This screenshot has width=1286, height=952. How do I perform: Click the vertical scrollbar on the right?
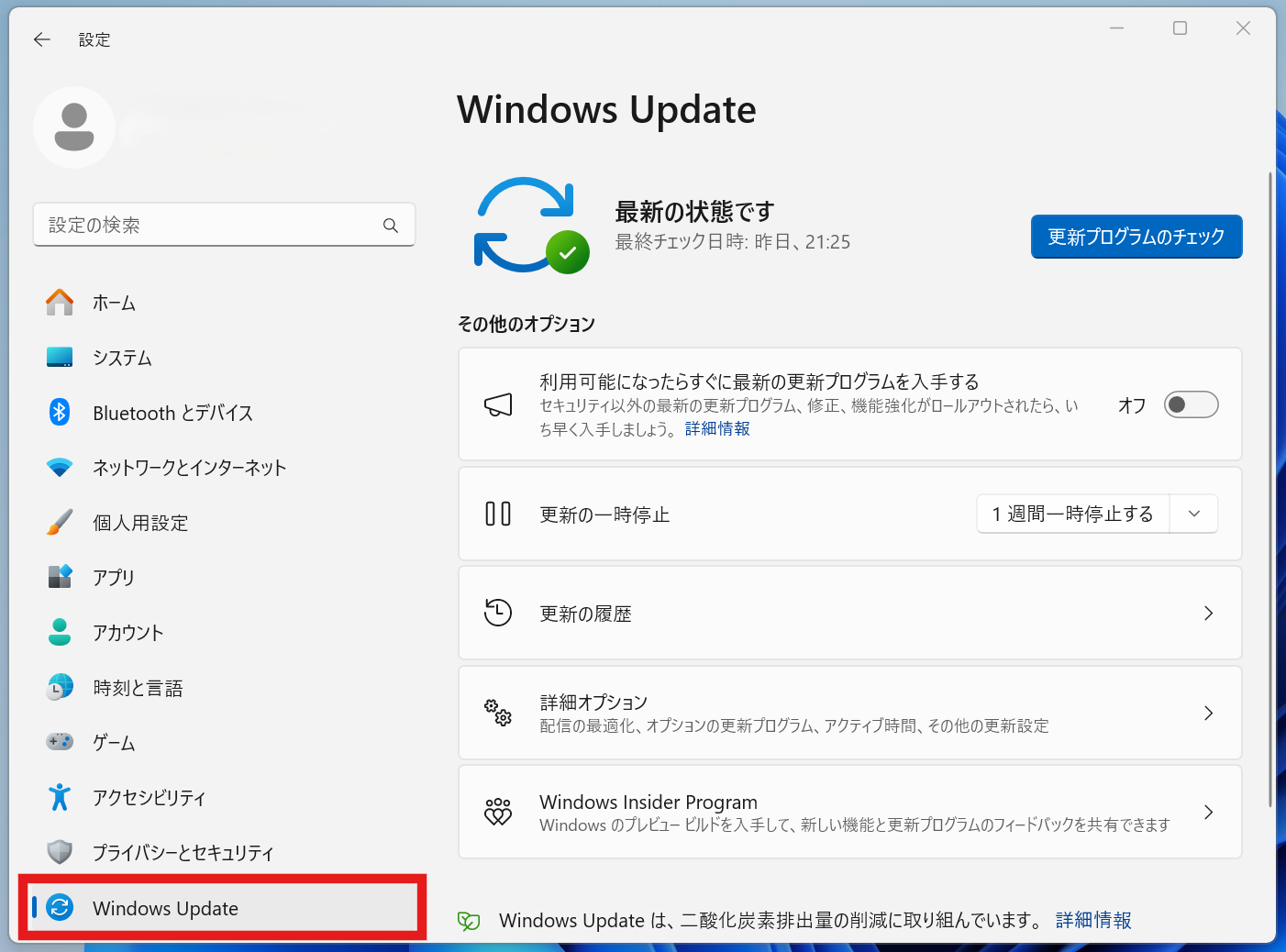point(1270,488)
